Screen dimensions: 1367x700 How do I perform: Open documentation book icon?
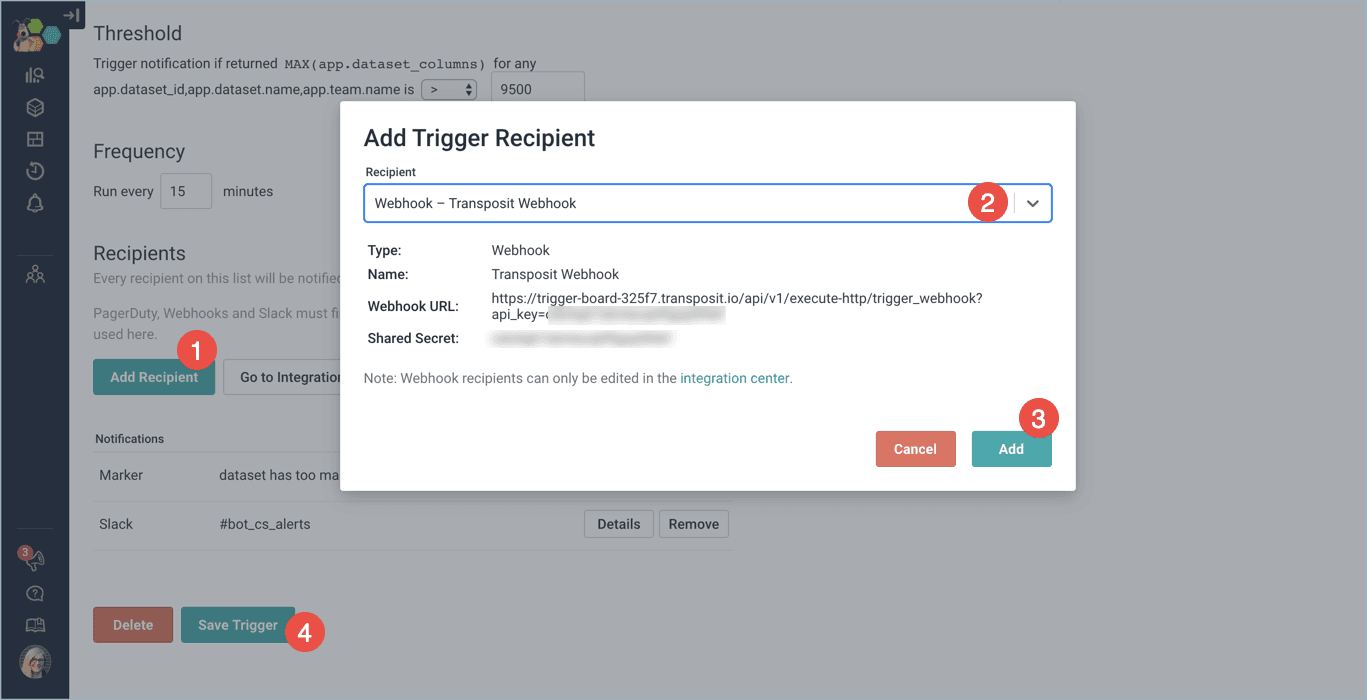click(35, 625)
